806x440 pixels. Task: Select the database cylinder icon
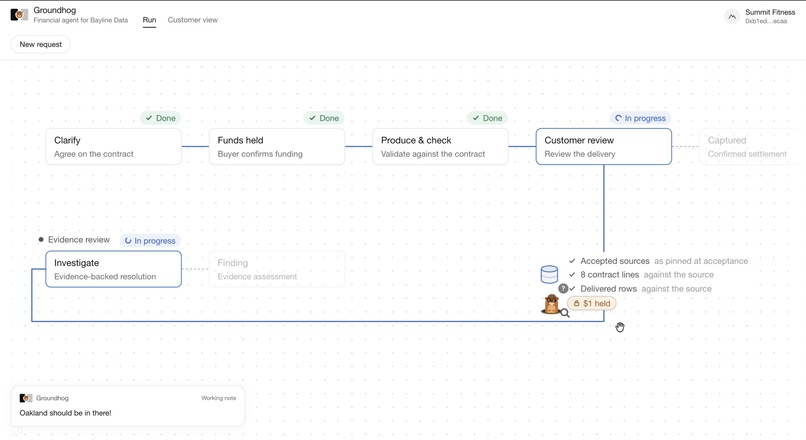(549, 274)
